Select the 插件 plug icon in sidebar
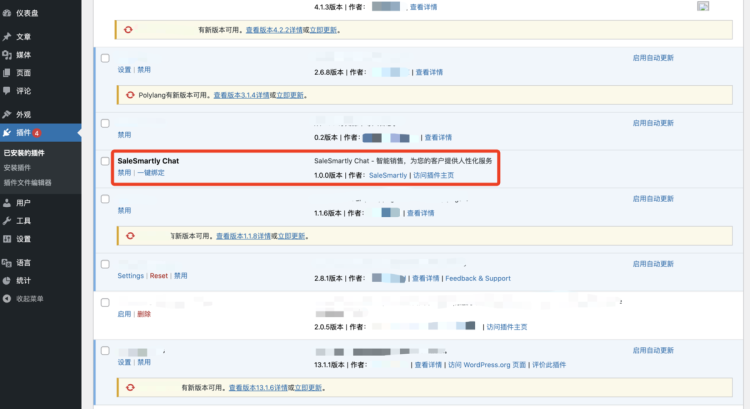This screenshot has height=409, width=750. 7,133
